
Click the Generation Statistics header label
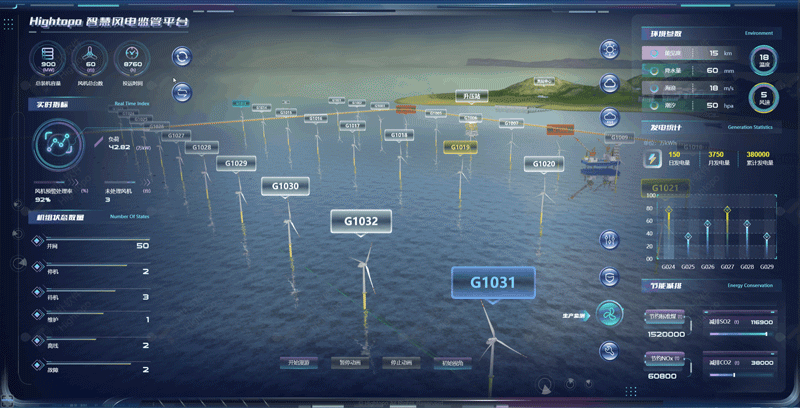pos(750,127)
